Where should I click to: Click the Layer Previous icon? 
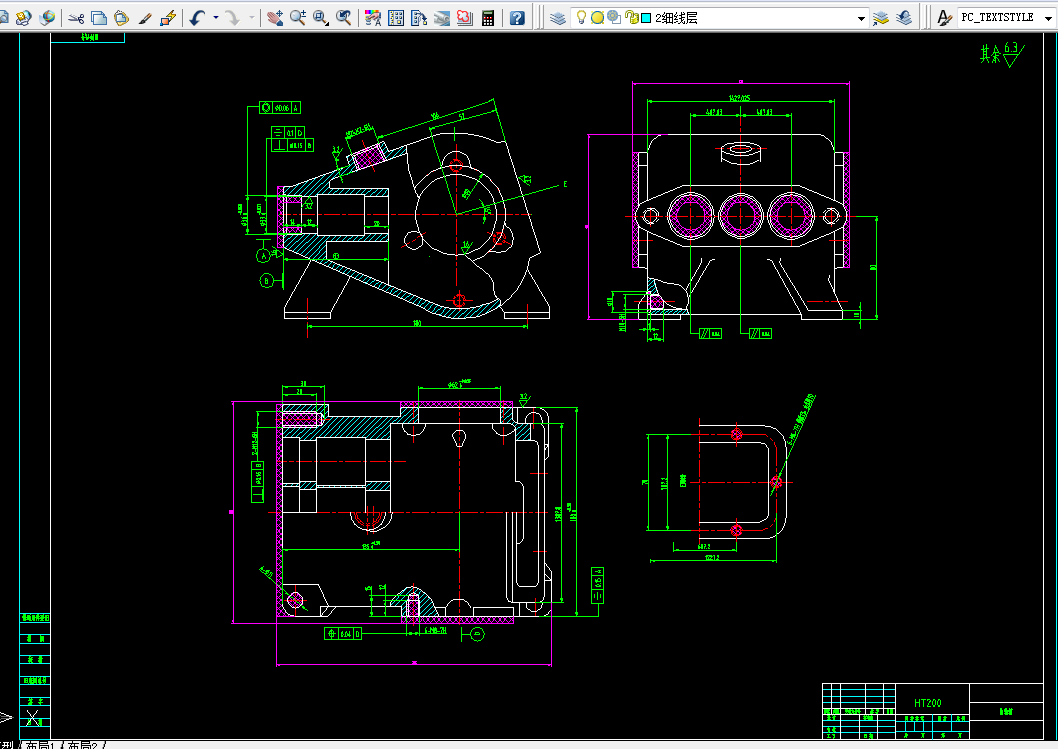[904, 18]
